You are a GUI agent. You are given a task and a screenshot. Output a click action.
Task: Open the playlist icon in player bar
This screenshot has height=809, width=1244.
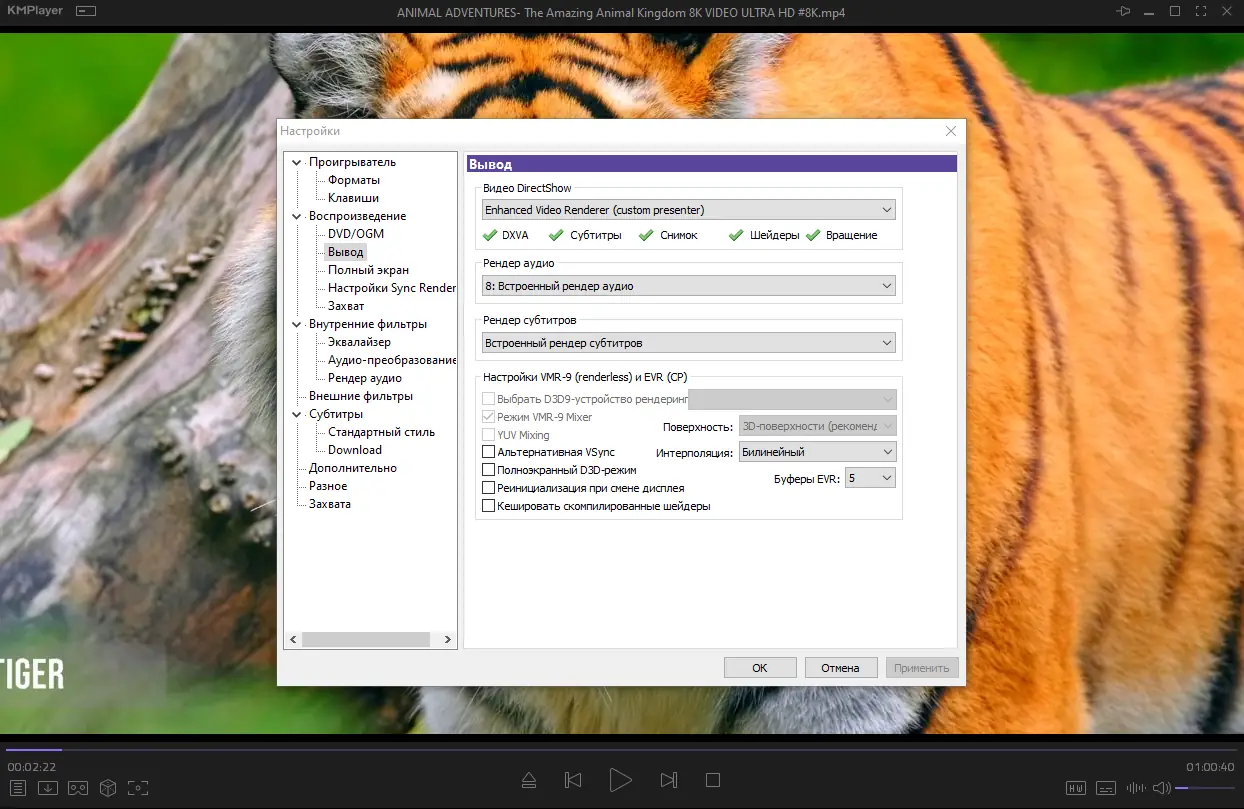(x=17, y=787)
